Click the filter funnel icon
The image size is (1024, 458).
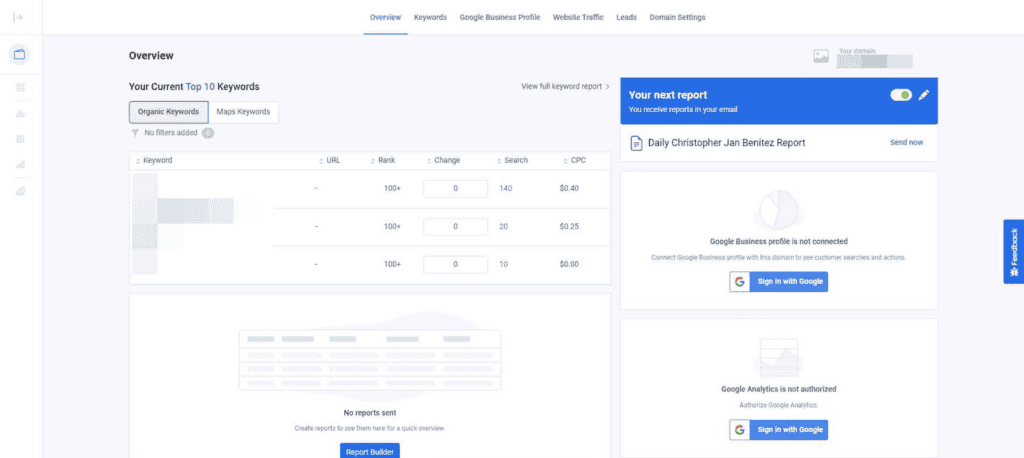pyautogui.click(x=135, y=132)
